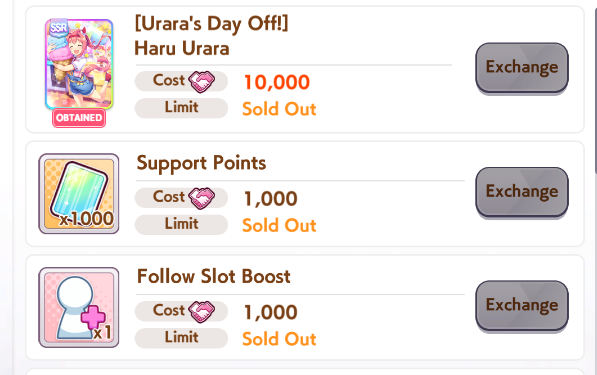Tap the handshake heart icon beside cost 10,000
This screenshot has width=597, height=375.
[x=201, y=81]
